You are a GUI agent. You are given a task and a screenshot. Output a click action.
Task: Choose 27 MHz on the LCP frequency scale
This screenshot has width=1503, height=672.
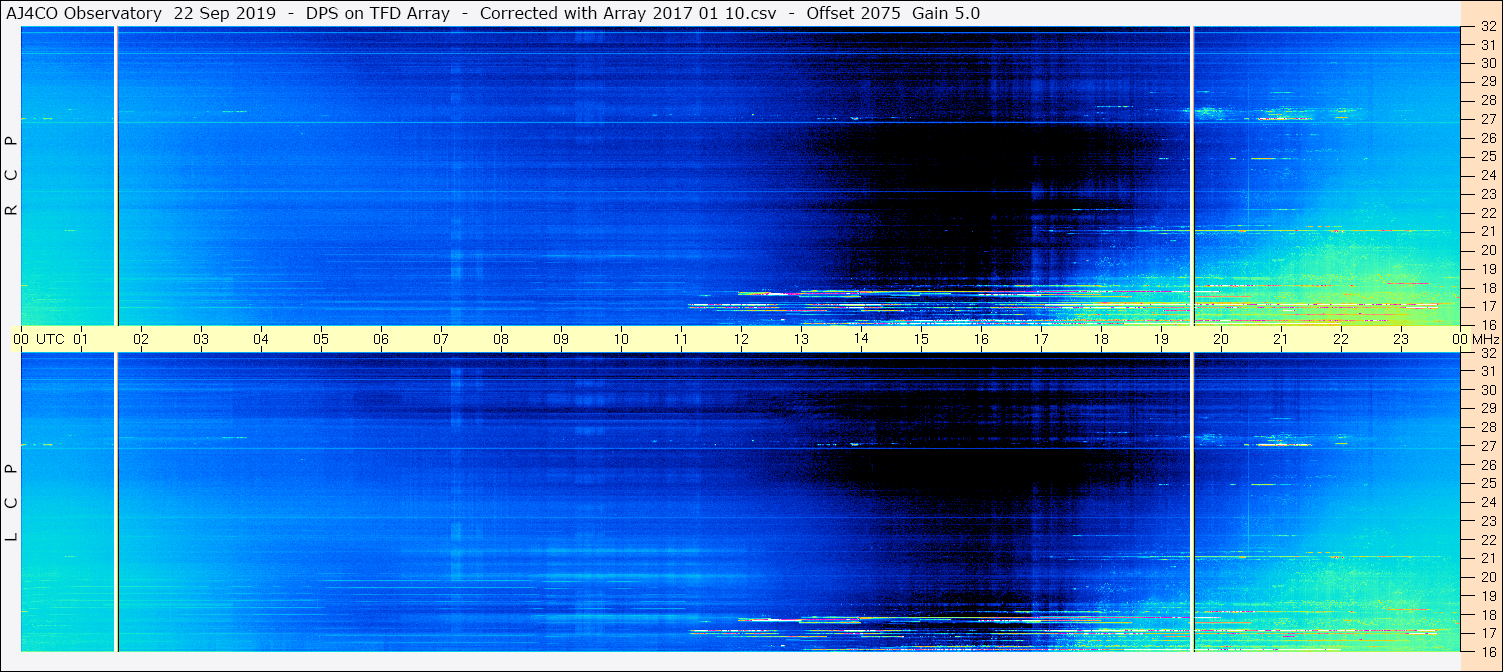coord(1487,446)
